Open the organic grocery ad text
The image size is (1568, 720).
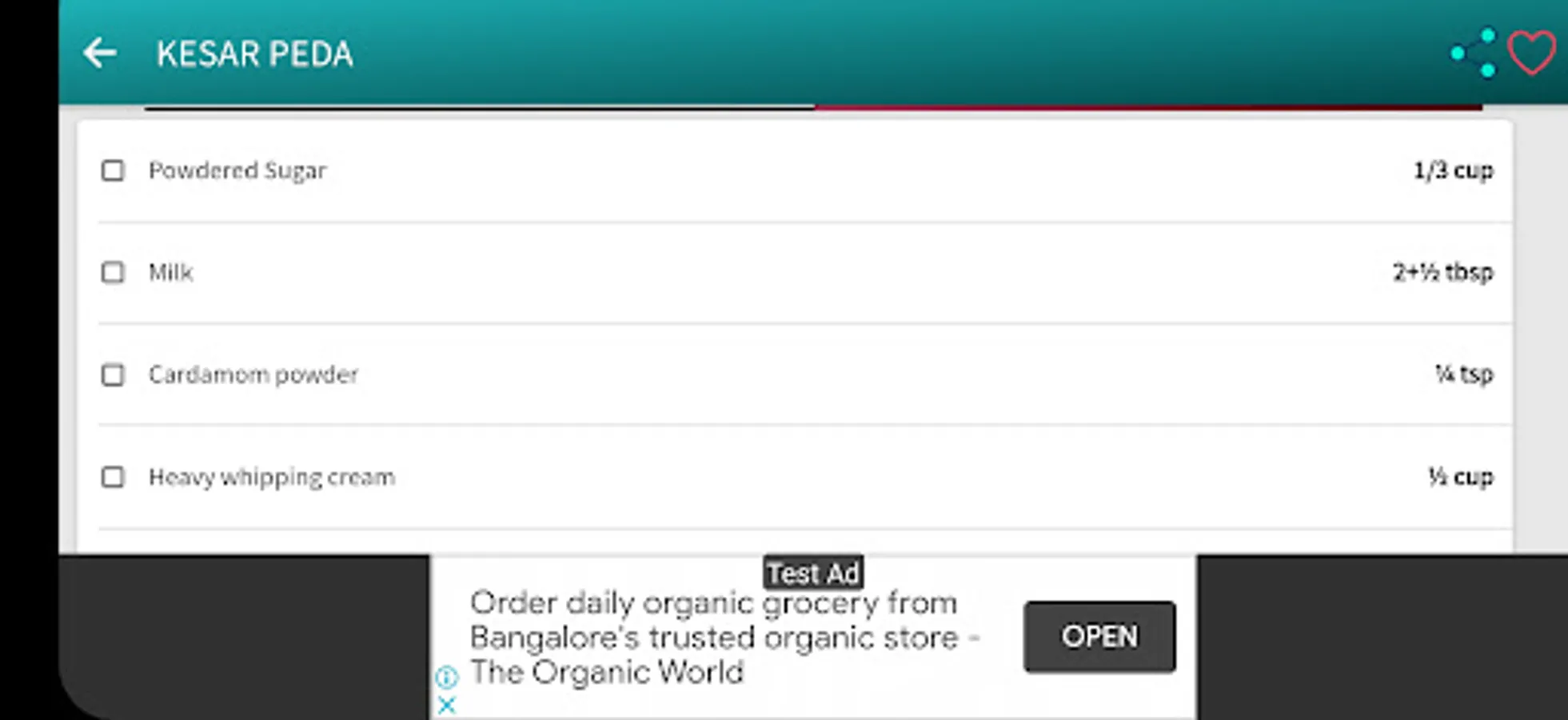pyautogui.click(x=724, y=638)
